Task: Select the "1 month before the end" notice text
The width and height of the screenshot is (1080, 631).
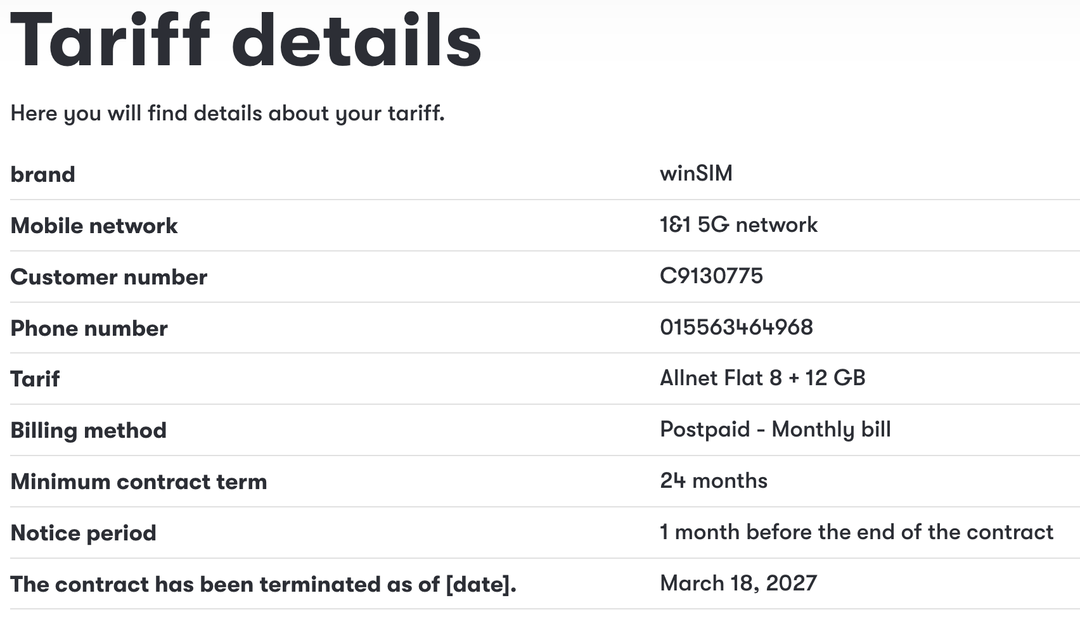Action: pos(857,532)
